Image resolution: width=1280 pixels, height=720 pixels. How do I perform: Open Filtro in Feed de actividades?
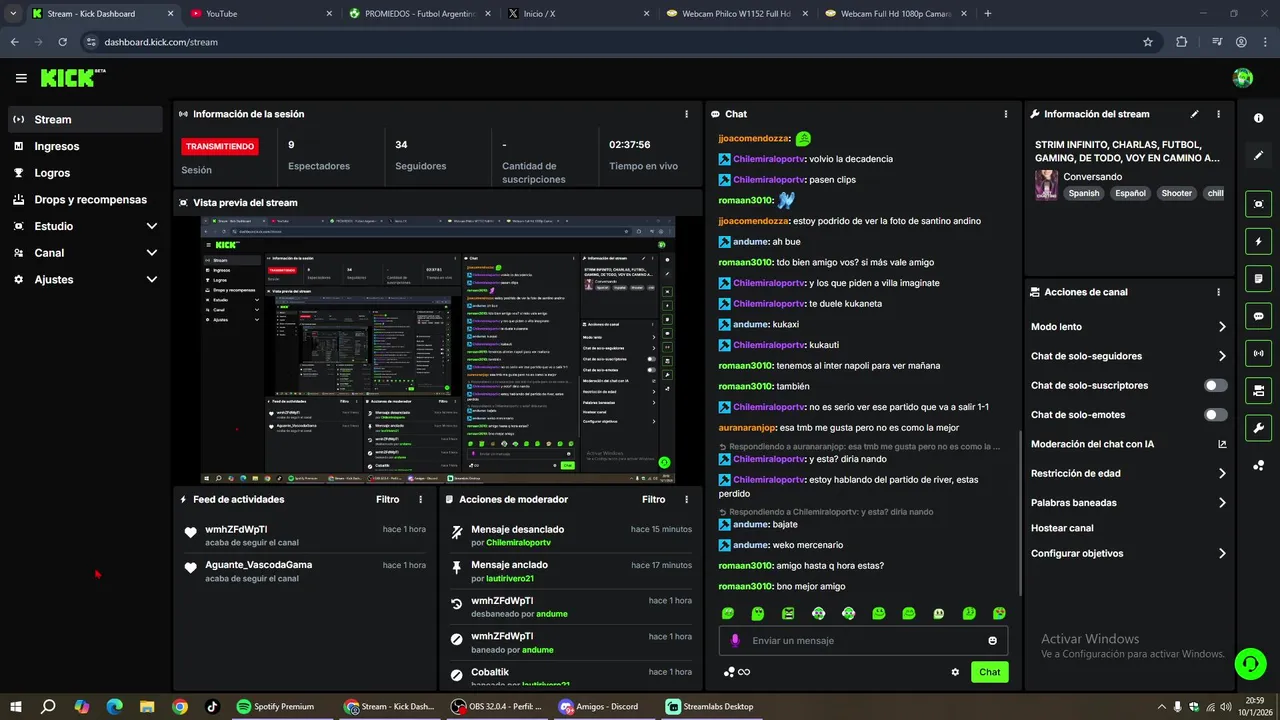[x=388, y=499]
